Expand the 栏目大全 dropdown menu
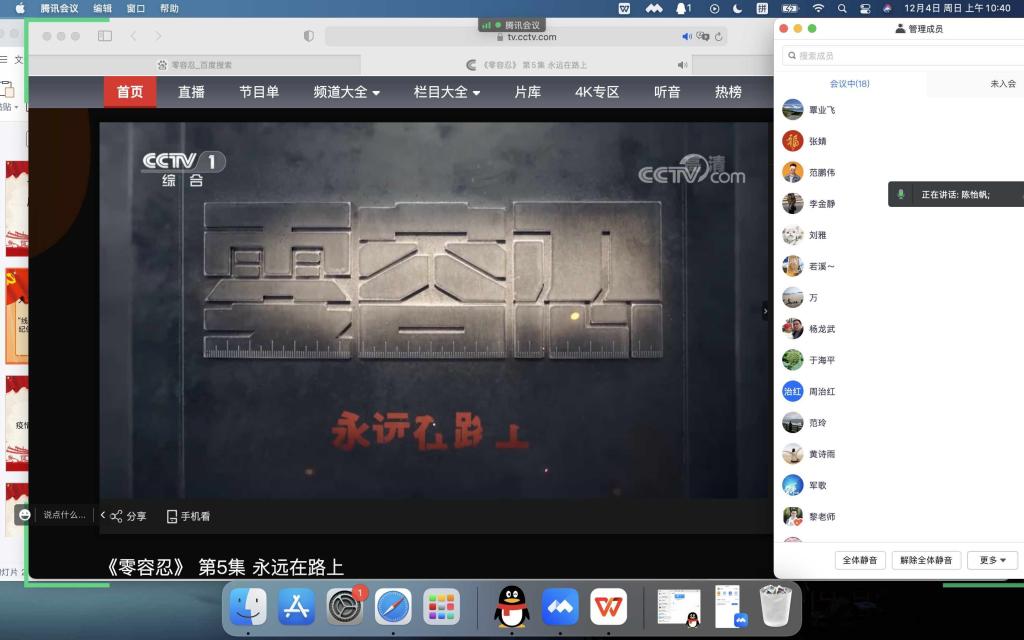The image size is (1024, 640). [447, 92]
